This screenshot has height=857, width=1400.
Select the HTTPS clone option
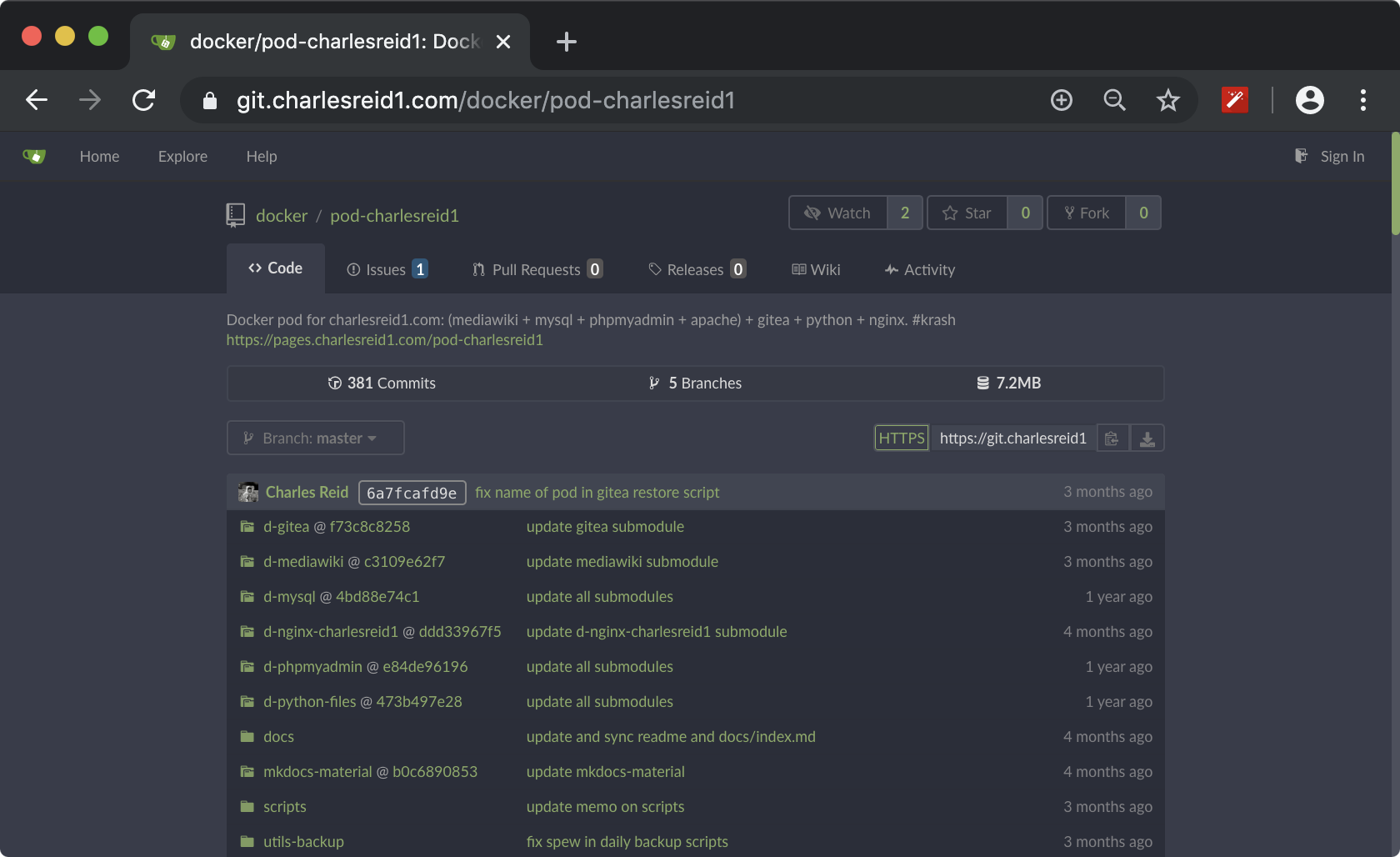tap(902, 438)
